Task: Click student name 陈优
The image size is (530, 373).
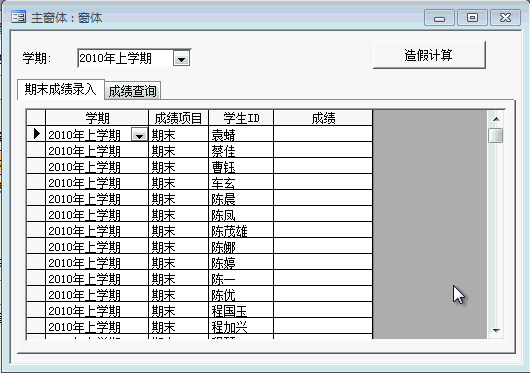Action: click(x=223, y=295)
